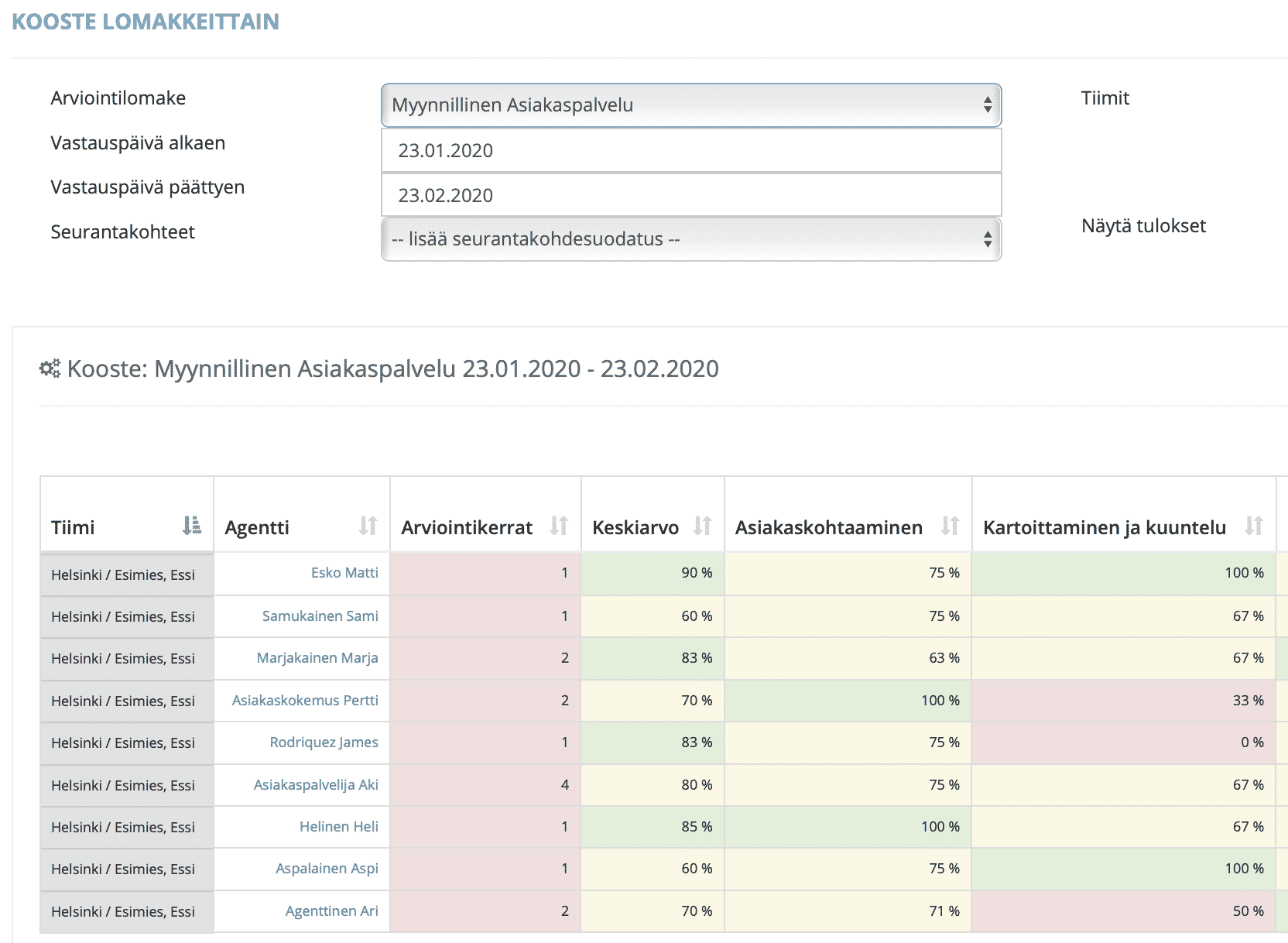Open agent Samukainen Sami link

320,616
